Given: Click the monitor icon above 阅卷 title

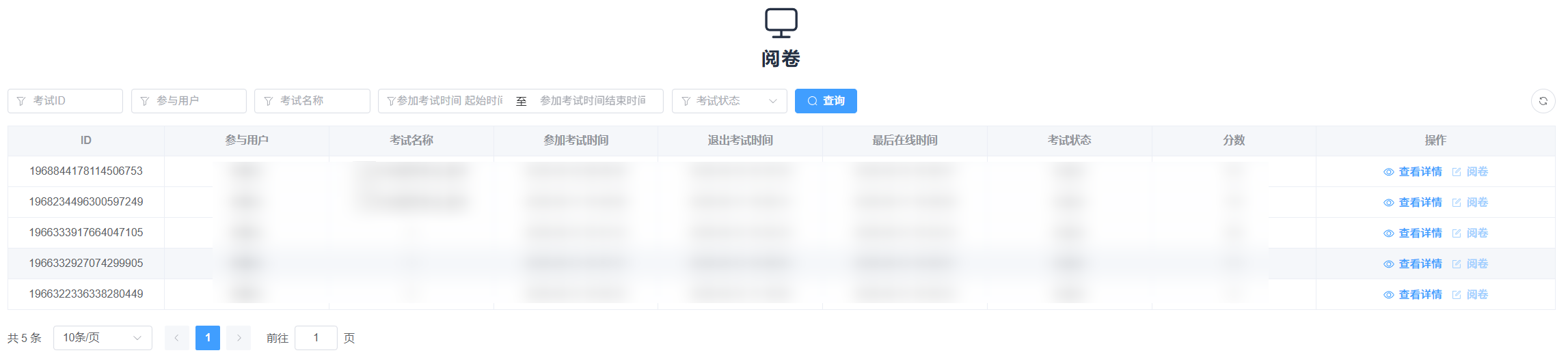Looking at the screenshot, I should coord(781,23).
